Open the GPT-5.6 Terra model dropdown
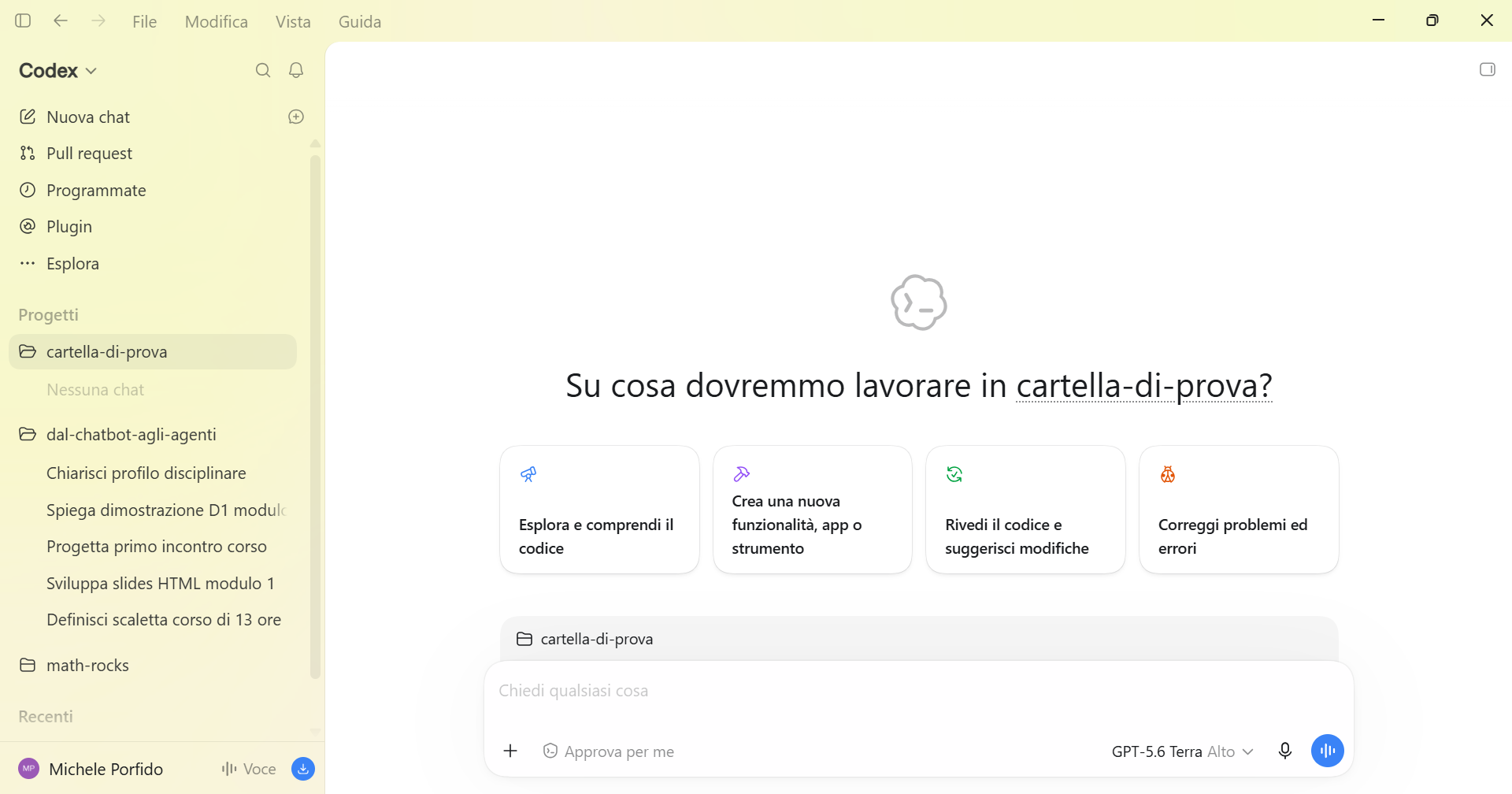This screenshot has height=794, width=1512. [x=1181, y=751]
